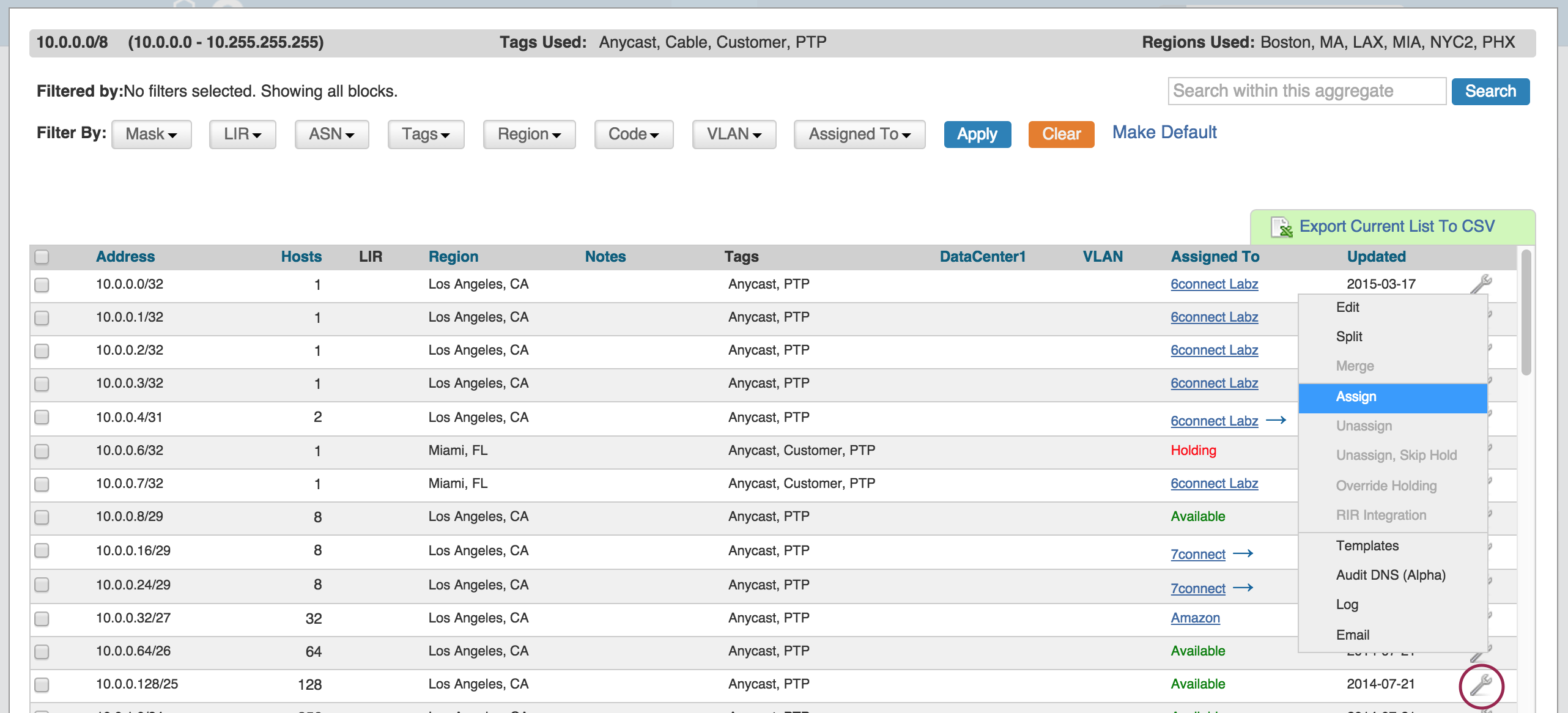The image size is (1568, 713).
Task: Choose Assign in the context menu
Action: [x=1356, y=397]
